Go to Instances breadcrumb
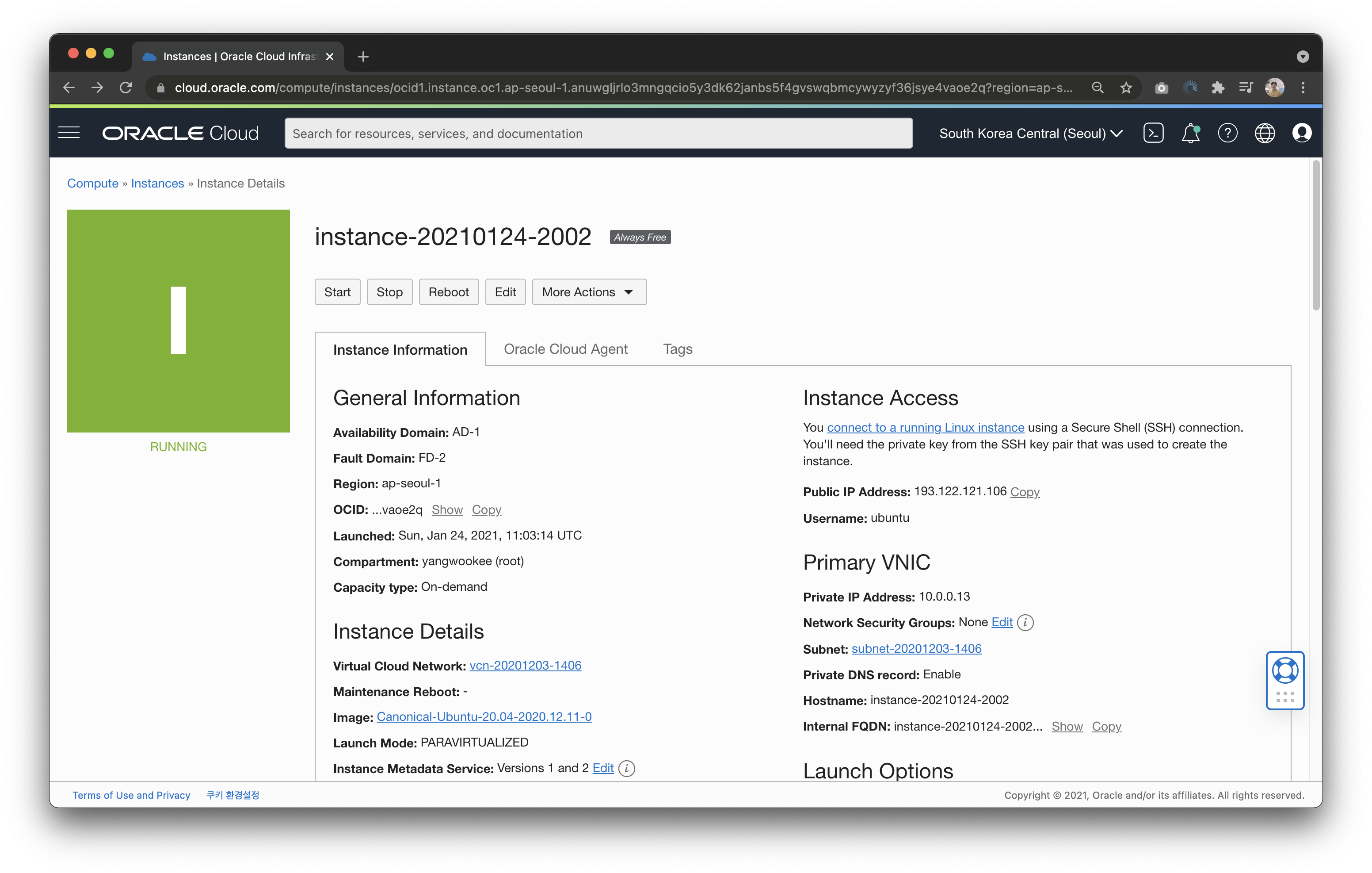The width and height of the screenshot is (1372, 873). tap(157, 183)
